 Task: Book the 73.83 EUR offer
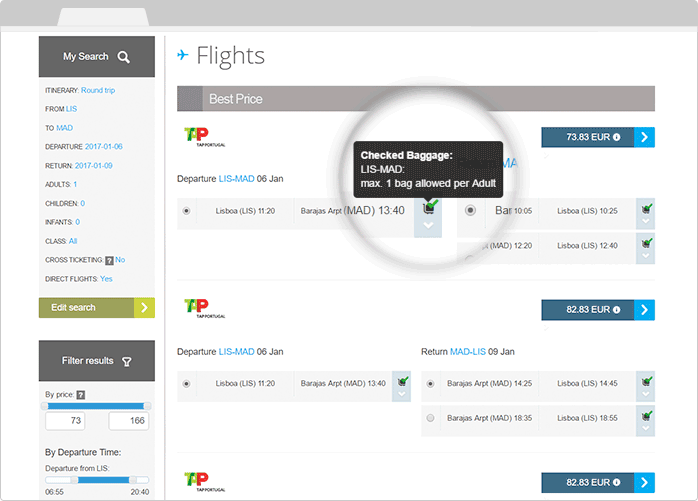tap(598, 137)
